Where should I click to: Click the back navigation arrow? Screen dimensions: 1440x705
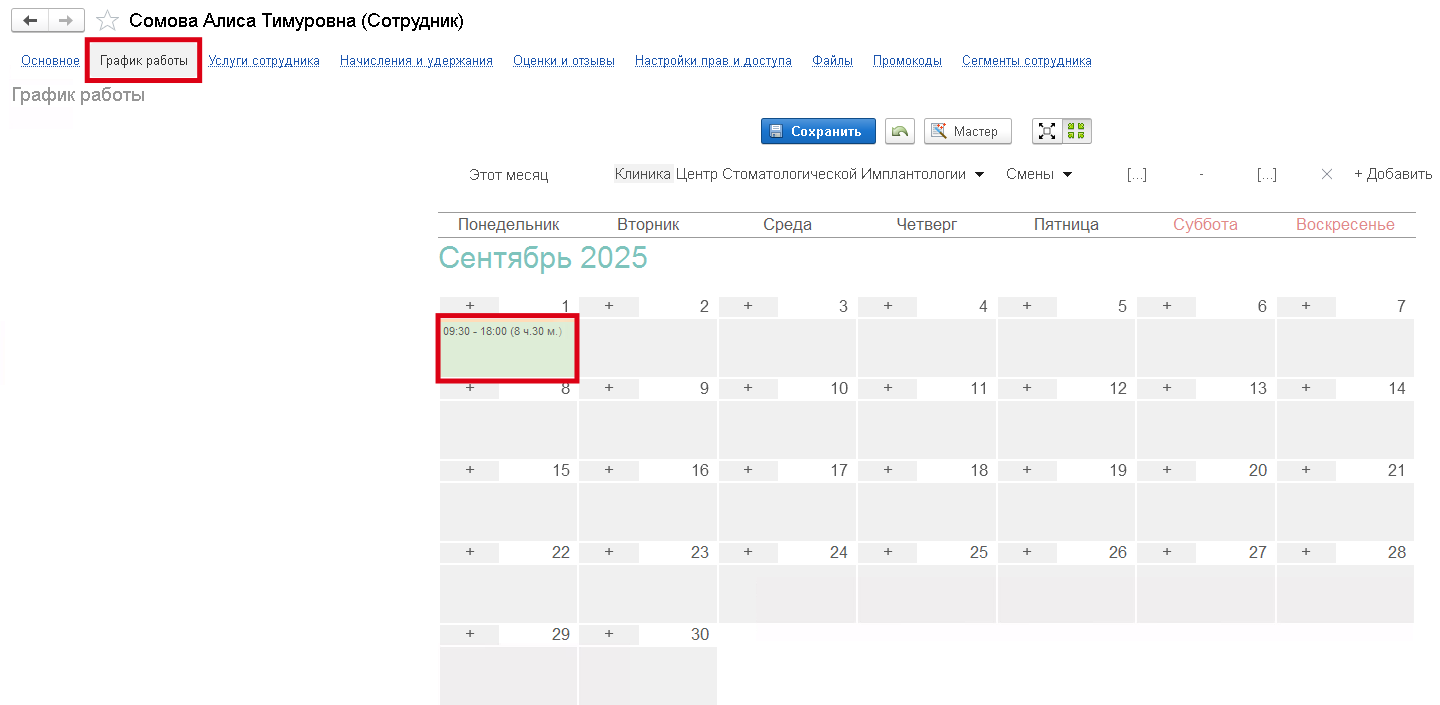point(30,21)
